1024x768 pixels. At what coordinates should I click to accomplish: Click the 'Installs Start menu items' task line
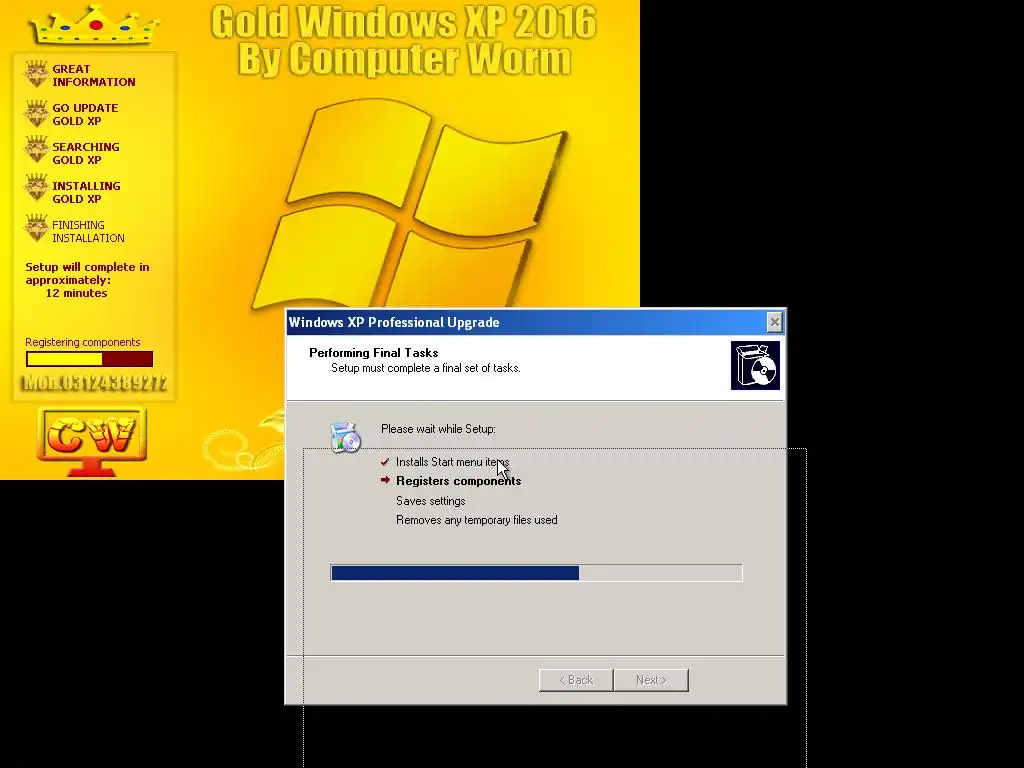(x=453, y=462)
